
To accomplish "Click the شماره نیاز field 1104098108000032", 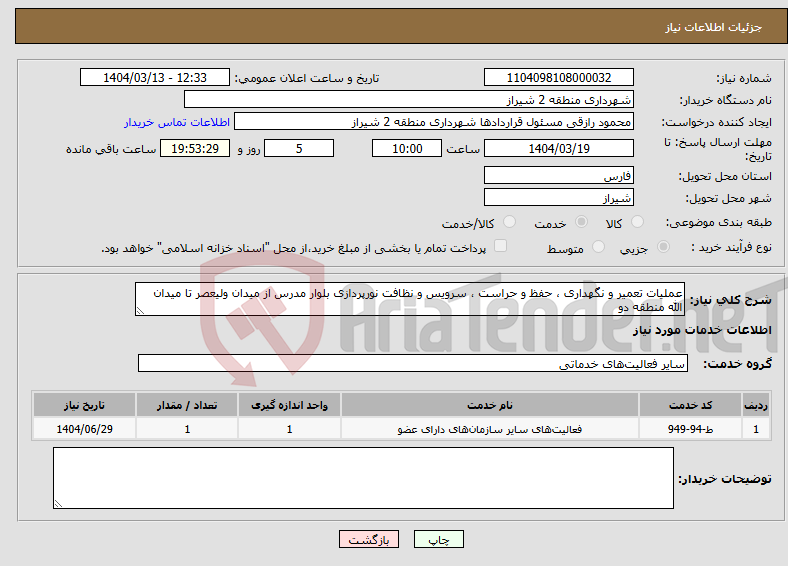I will [558, 77].
